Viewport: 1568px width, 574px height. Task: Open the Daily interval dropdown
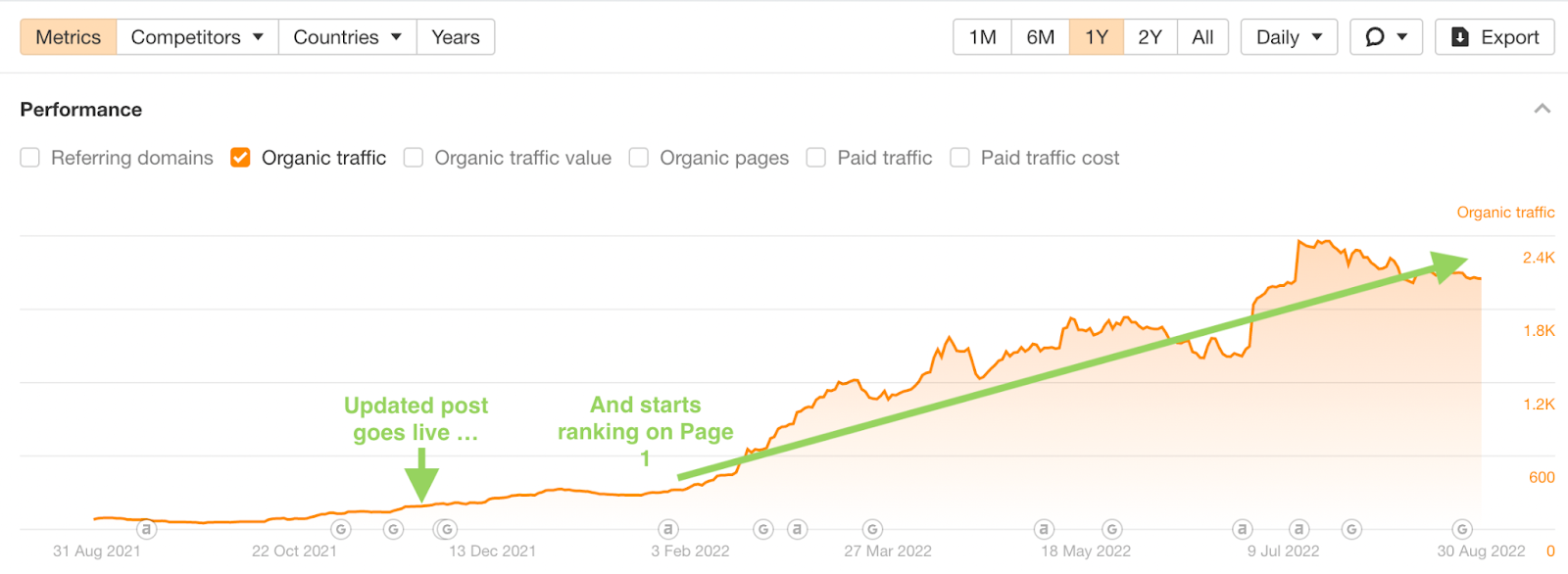click(x=1289, y=37)
